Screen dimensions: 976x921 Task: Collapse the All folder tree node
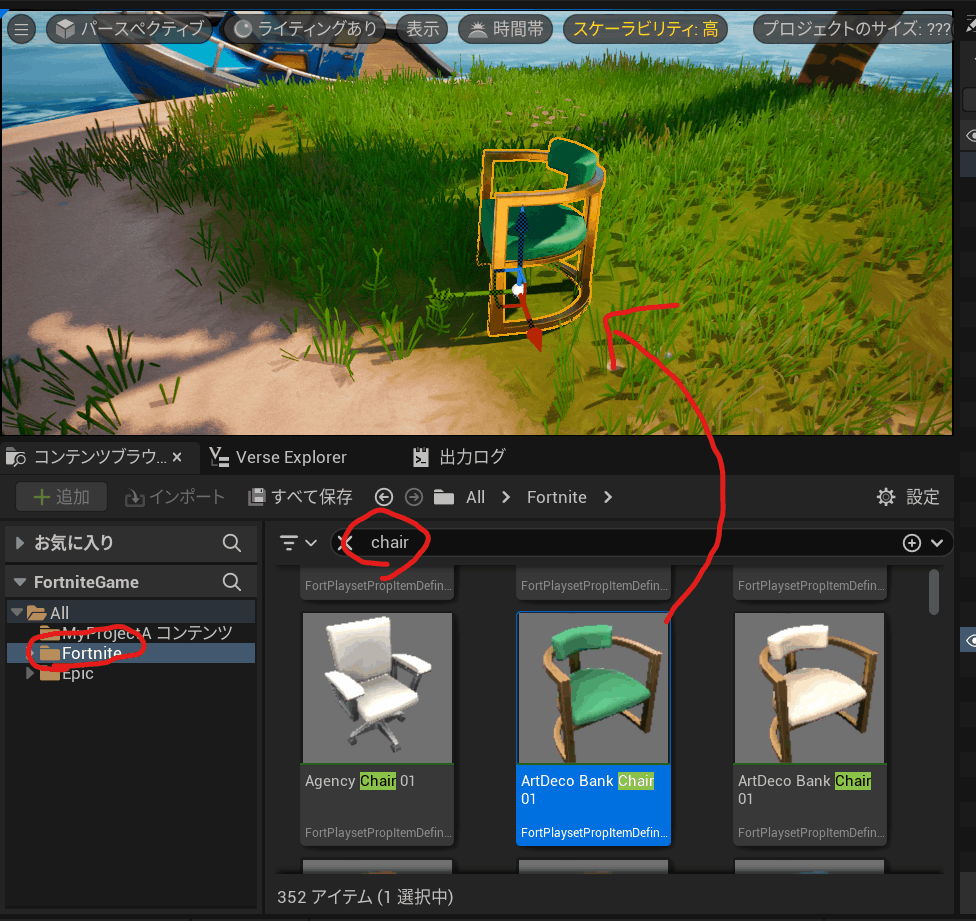pos(17,612)
